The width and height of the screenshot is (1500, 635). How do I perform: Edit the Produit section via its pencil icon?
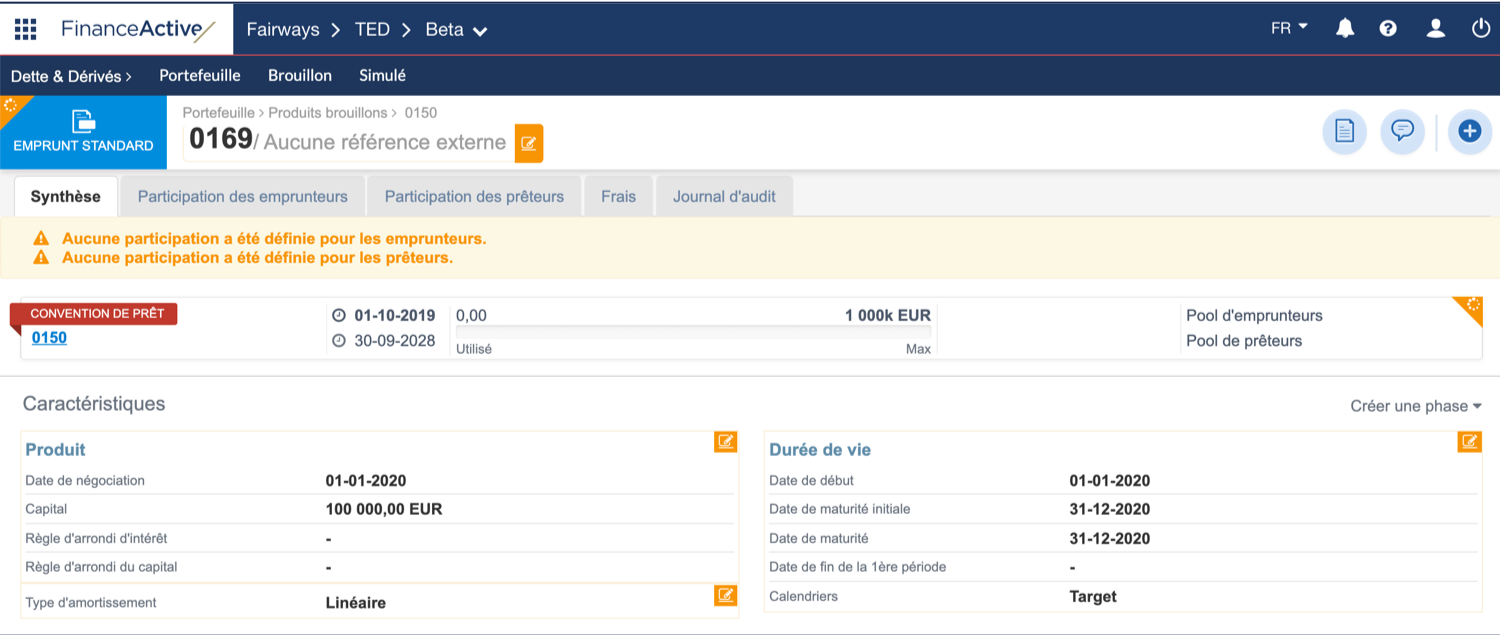click(726, 442)
